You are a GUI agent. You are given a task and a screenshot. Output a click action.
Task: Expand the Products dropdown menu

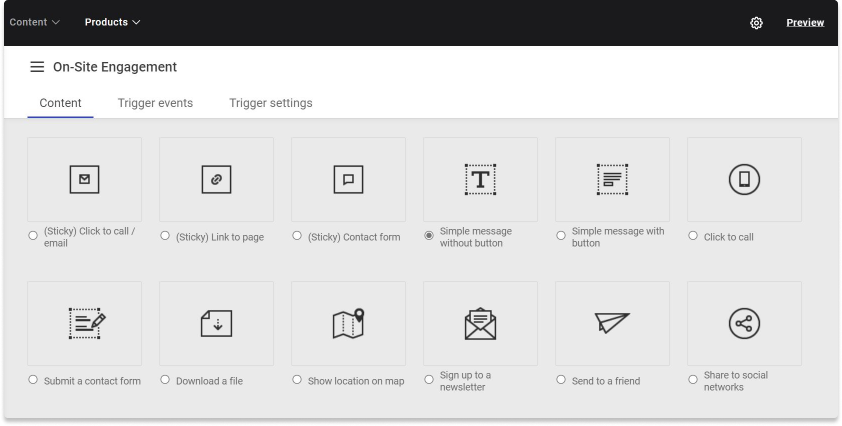pyautogui.click(x=112, y=22)
